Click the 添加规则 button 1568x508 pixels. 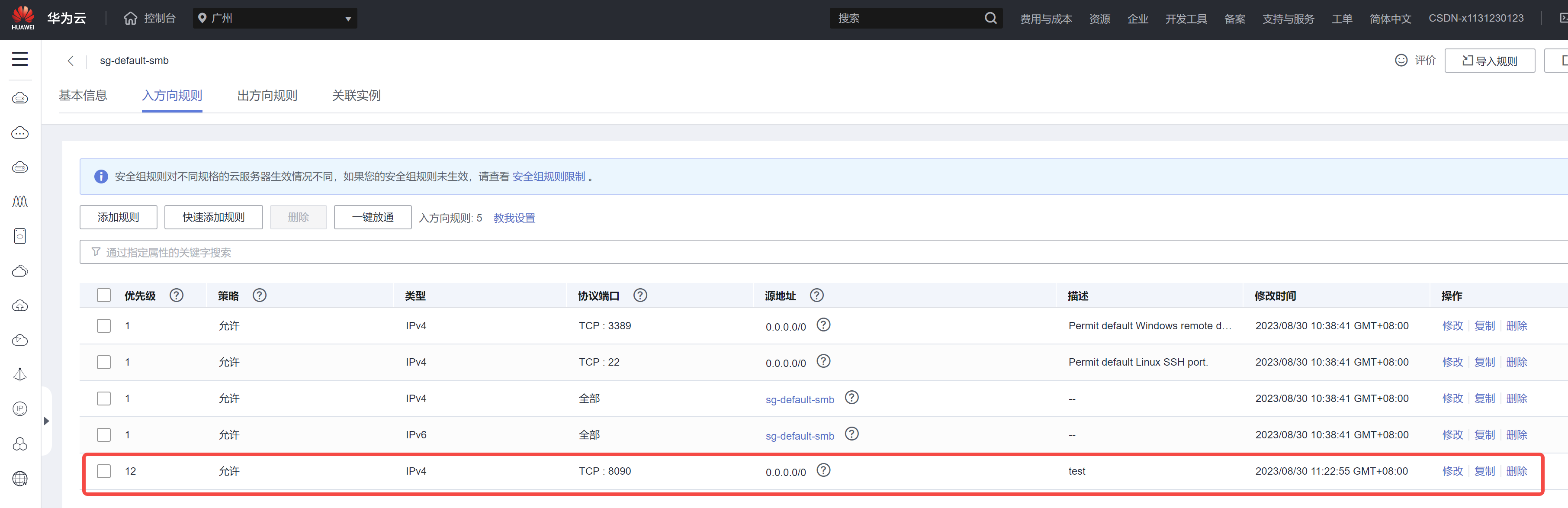[118, 218]
